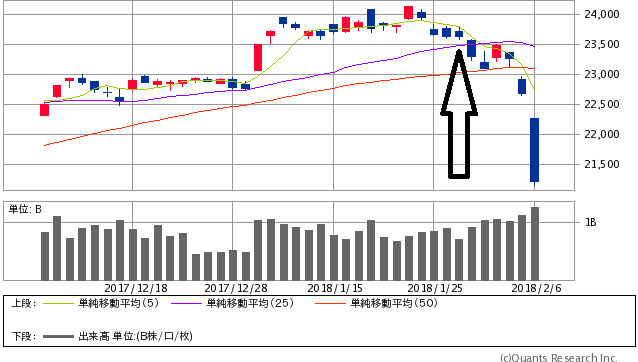This screenshot has width=638, height=362.
Task: Click the 23,000 price axis label
Action: click(602, 74)
